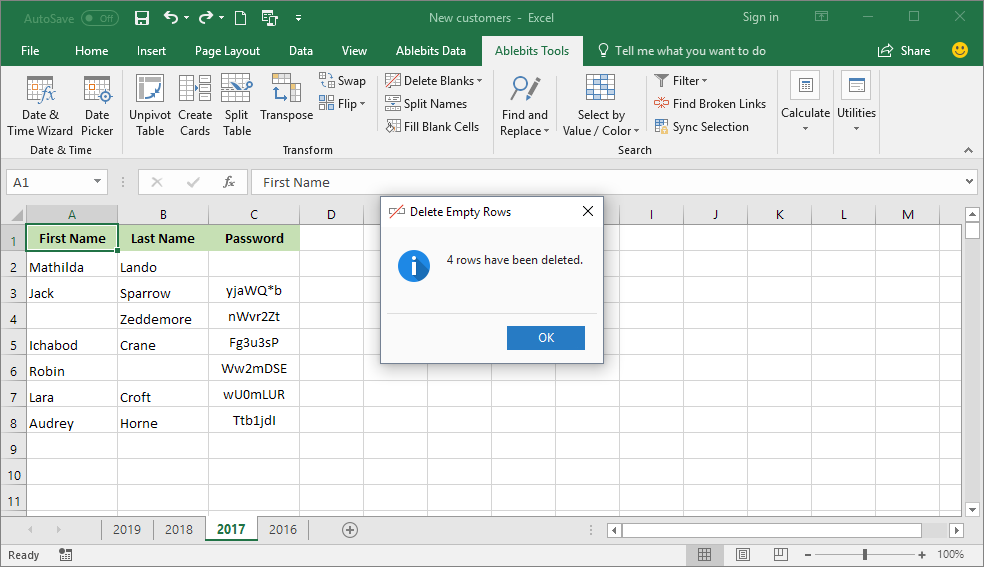This screenshot has width=984, height=567.
Task: Switch to Page Layout view in status bar
Action: [x=743, y=554]
